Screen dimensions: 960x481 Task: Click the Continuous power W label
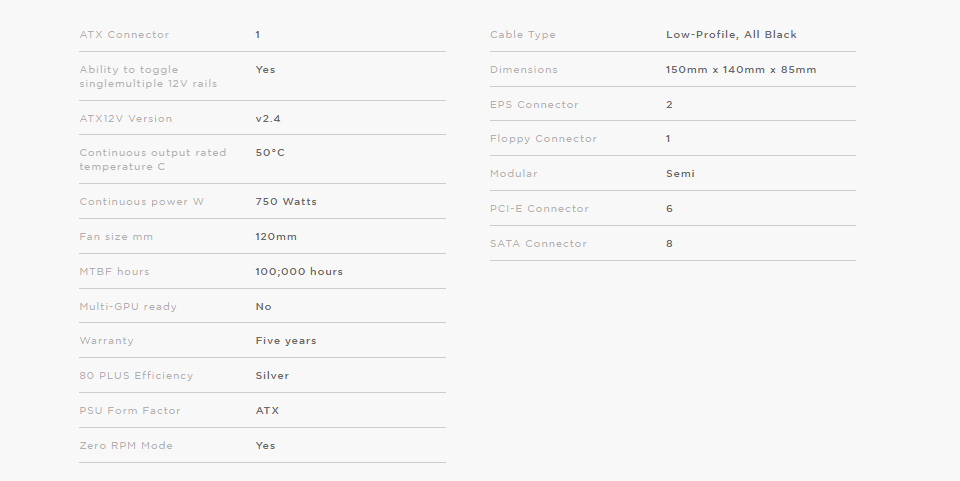(141, 202)
